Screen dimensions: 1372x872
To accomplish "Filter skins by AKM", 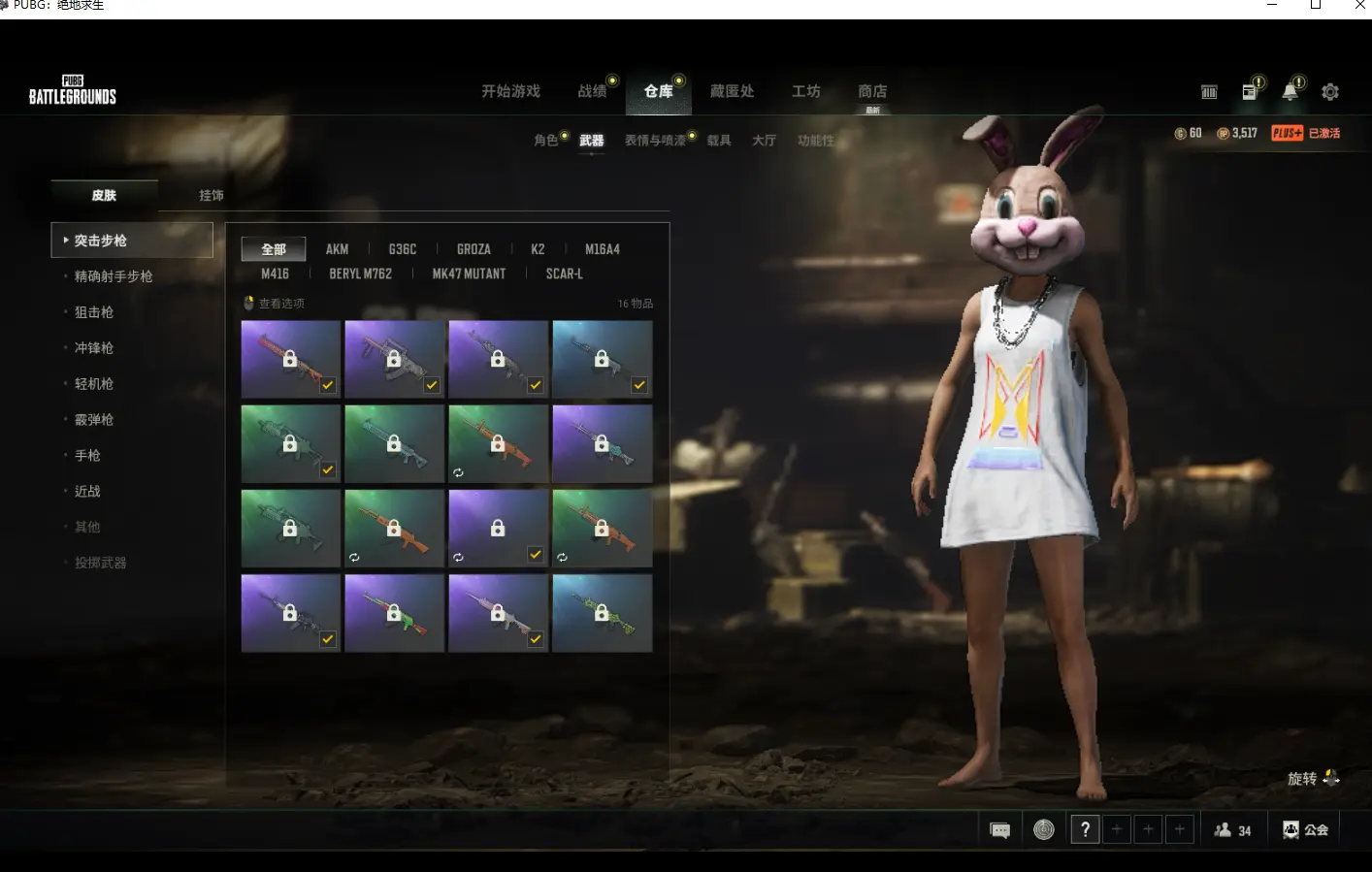I will pos(337,249).
